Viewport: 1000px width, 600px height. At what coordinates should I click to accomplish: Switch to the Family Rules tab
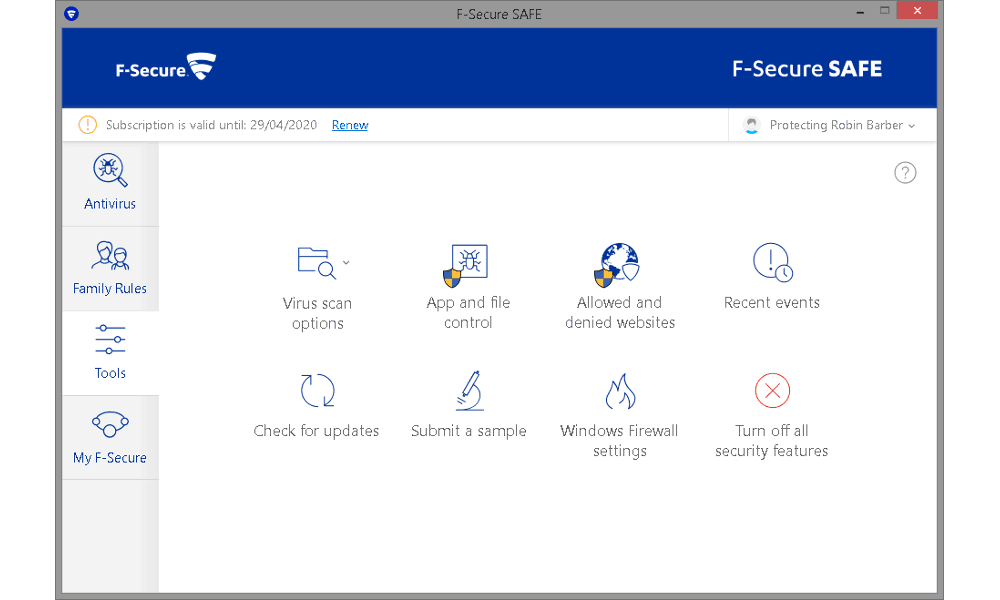[x=110, y=268]
